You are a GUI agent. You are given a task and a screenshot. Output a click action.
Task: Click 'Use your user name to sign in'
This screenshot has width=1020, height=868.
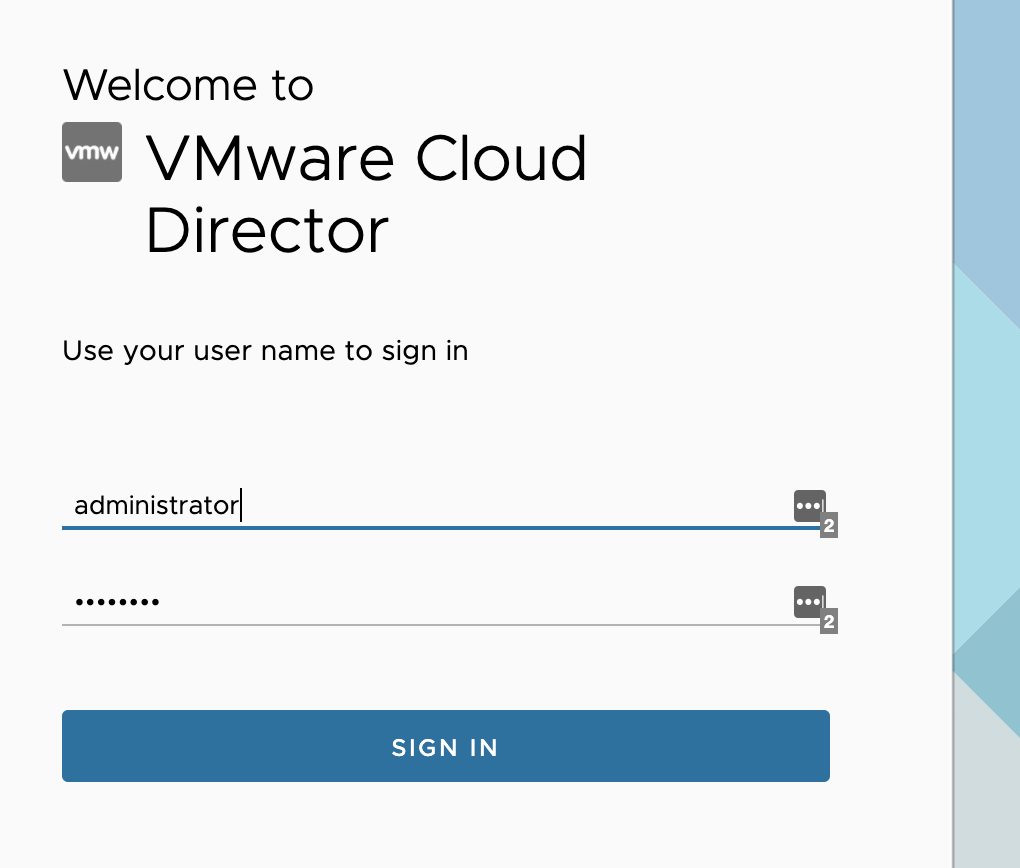click(265, 351)
